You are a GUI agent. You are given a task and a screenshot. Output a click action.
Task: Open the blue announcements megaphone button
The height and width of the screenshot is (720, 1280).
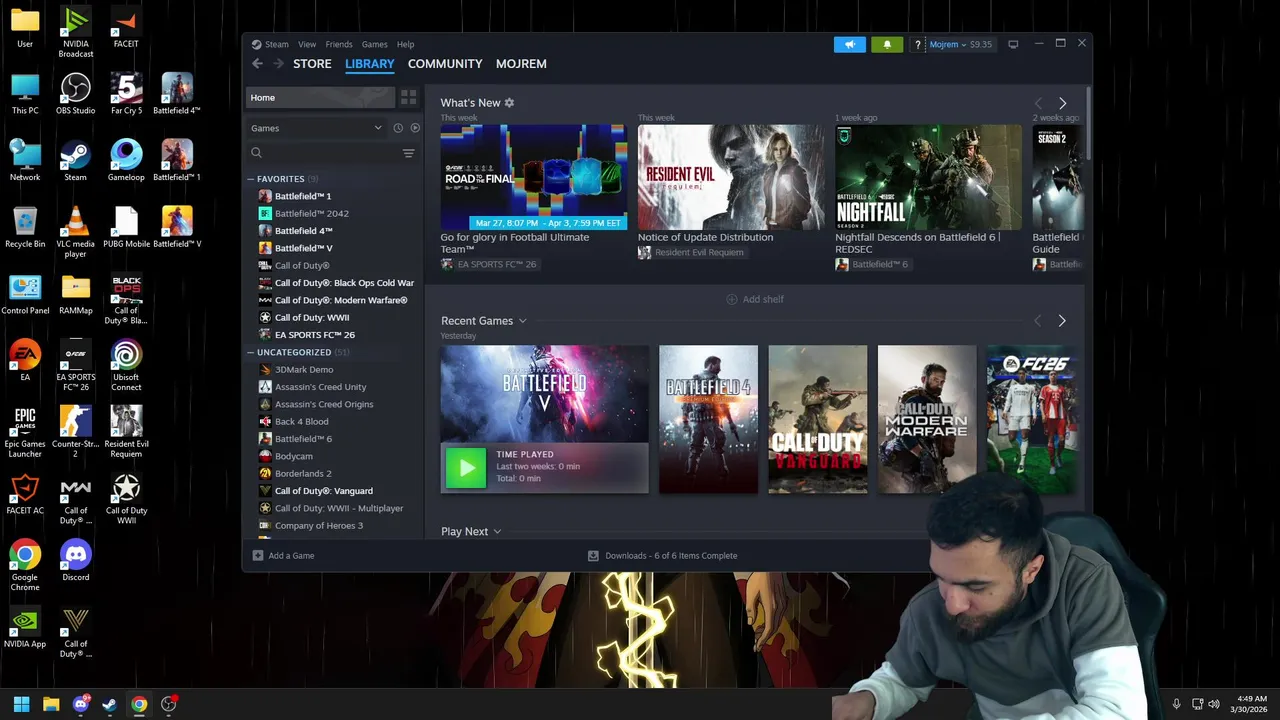[x=849, y=44]
